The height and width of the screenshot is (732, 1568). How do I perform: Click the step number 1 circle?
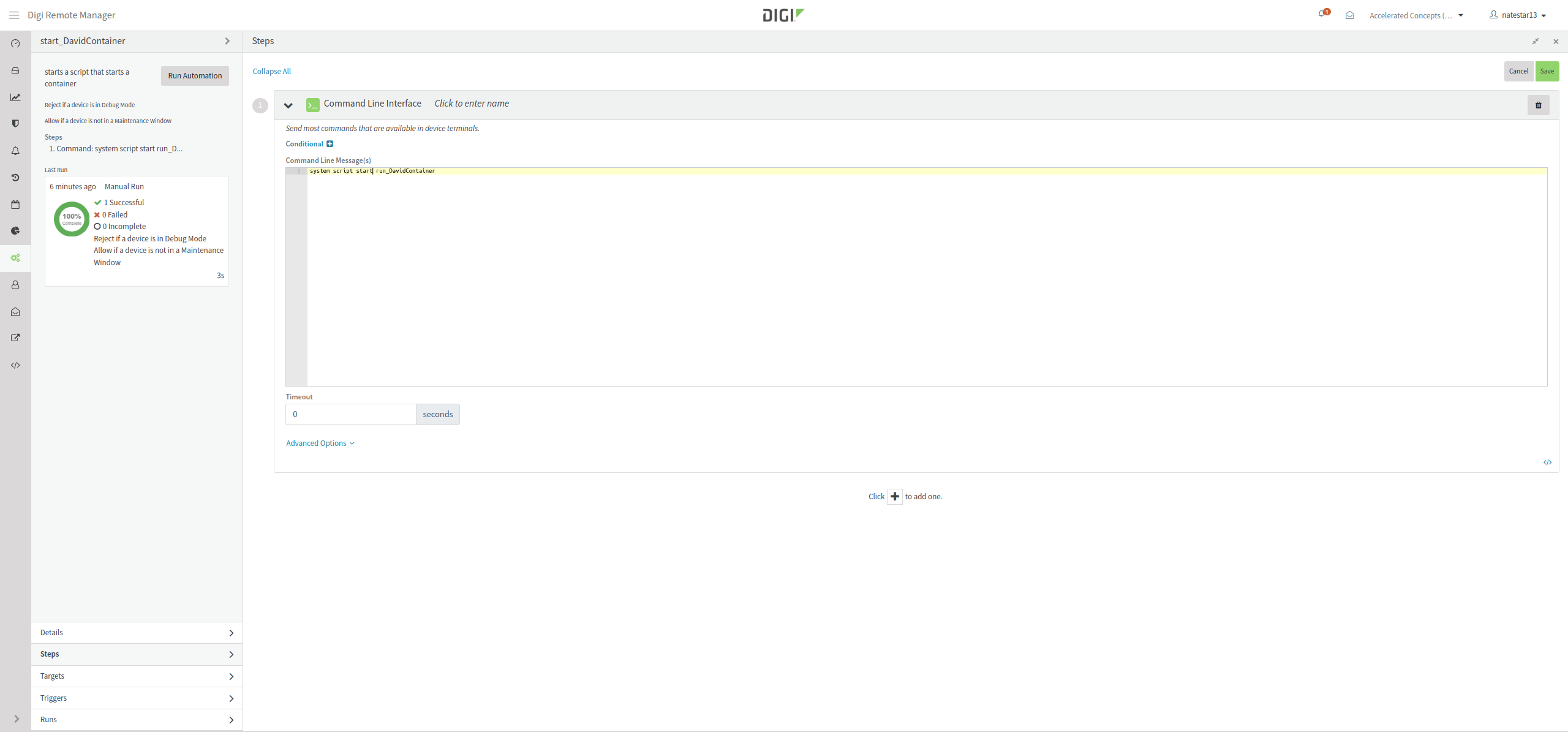260,105
